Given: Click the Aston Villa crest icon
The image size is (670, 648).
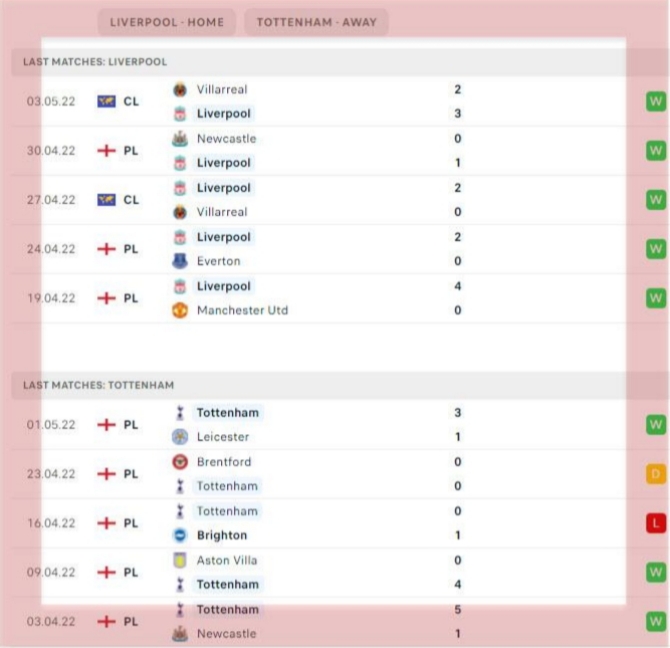Looking at the screenshot, I should click(180, 560).
